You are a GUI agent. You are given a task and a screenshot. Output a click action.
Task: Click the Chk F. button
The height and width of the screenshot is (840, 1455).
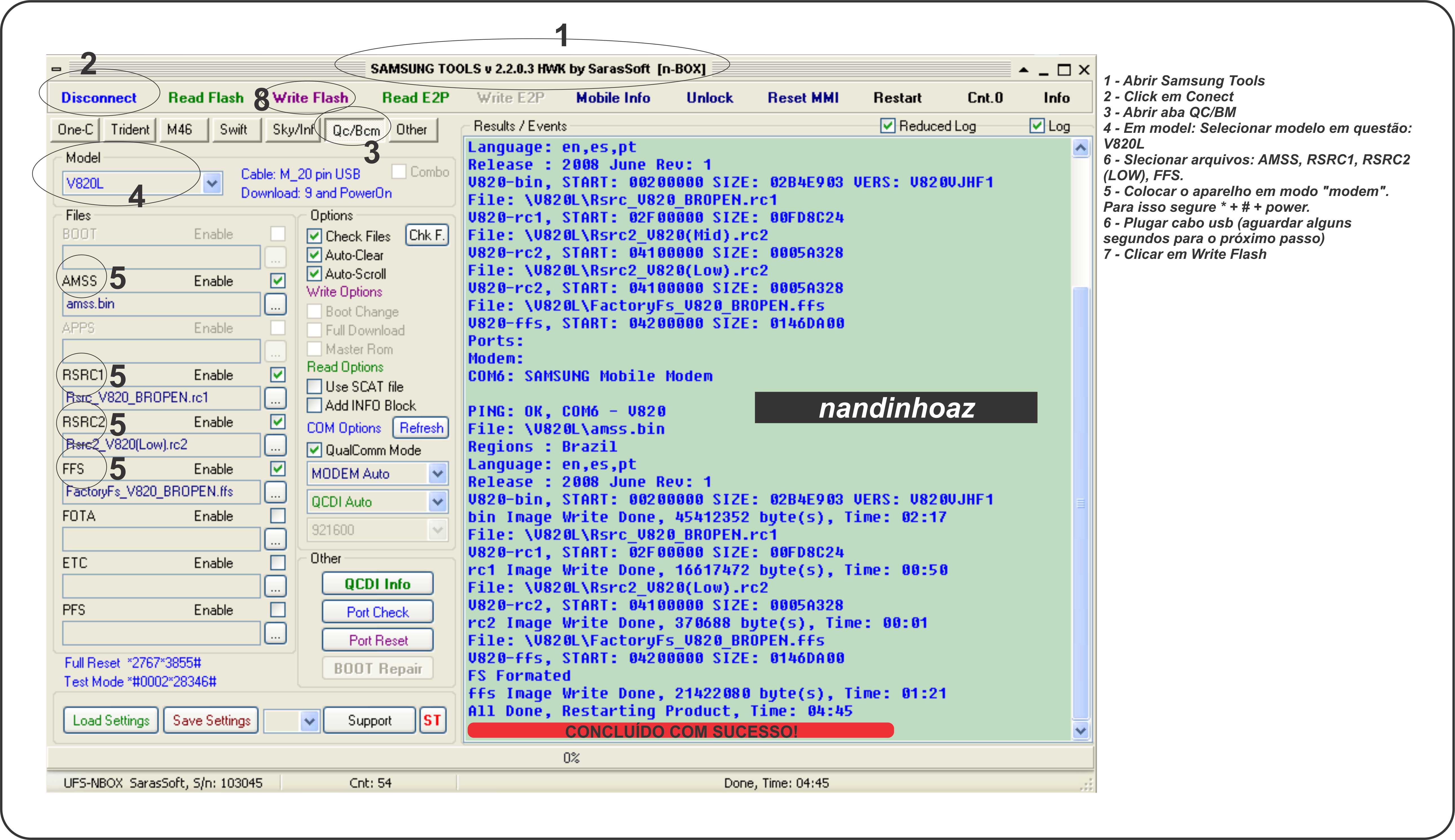(427, 235)
